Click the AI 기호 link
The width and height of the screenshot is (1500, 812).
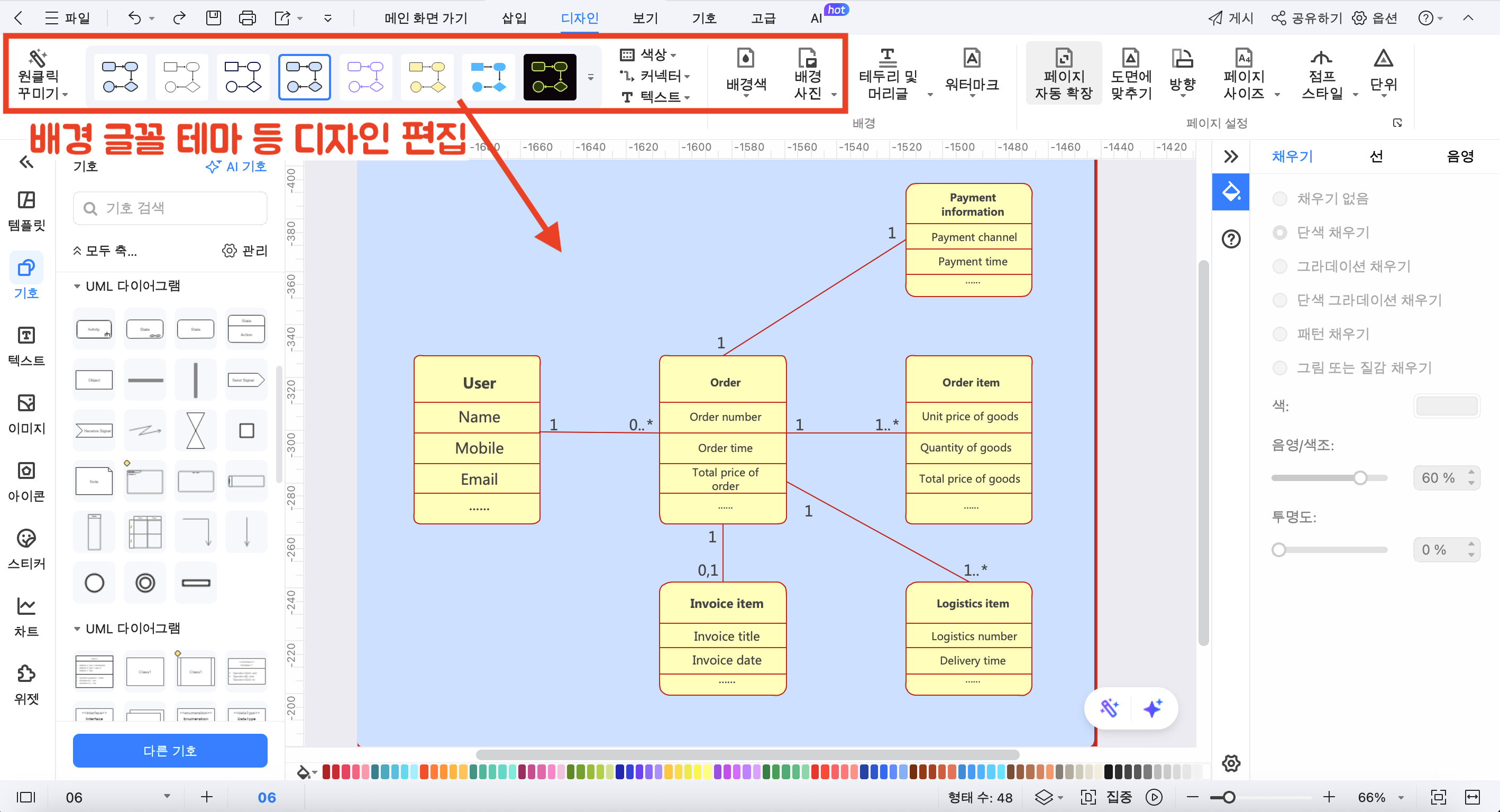[x=236, y=167]
